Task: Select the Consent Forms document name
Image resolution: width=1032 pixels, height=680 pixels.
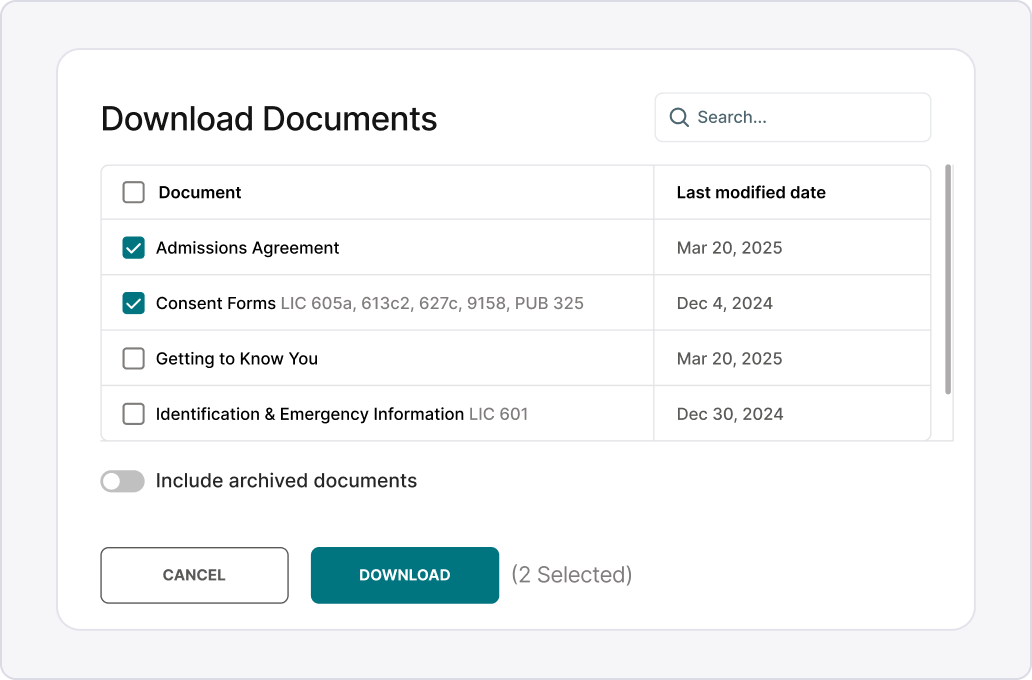Action: point(216,303)
